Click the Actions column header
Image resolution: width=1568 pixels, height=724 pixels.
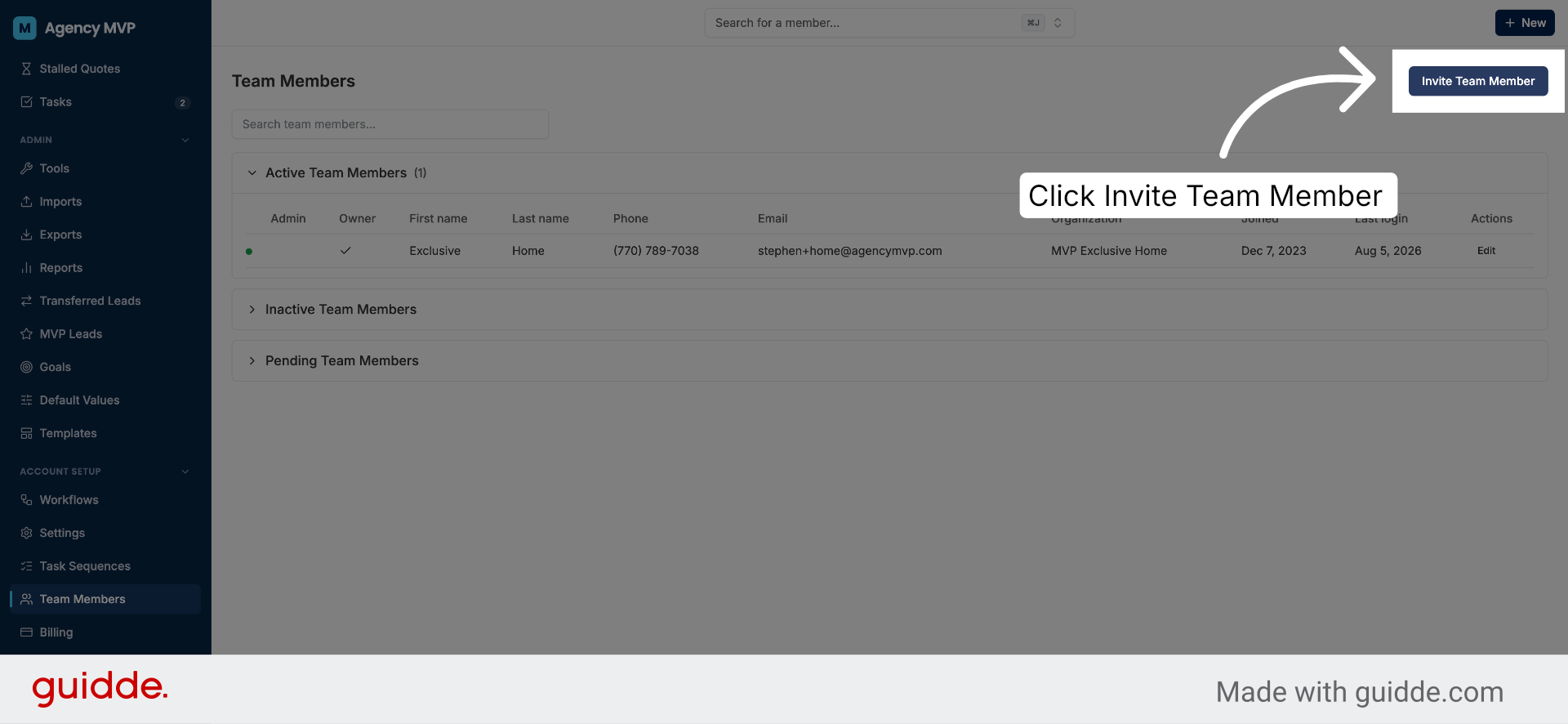click(1491, 218)
